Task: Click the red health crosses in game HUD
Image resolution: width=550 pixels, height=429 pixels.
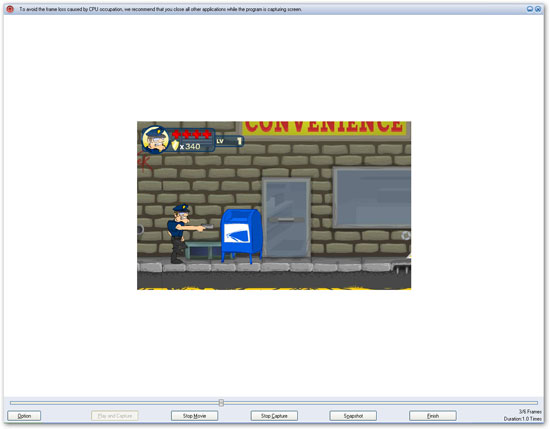Action: pos(192,134)
